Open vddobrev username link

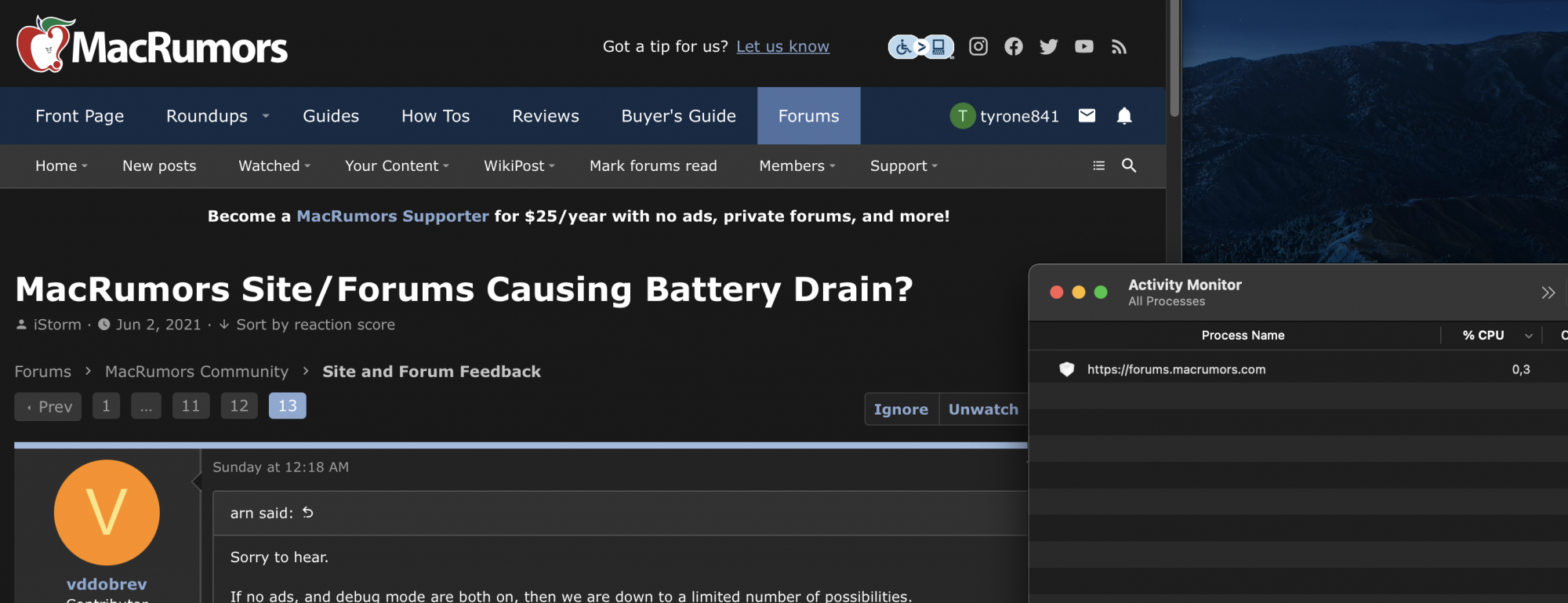click(107, 584)
